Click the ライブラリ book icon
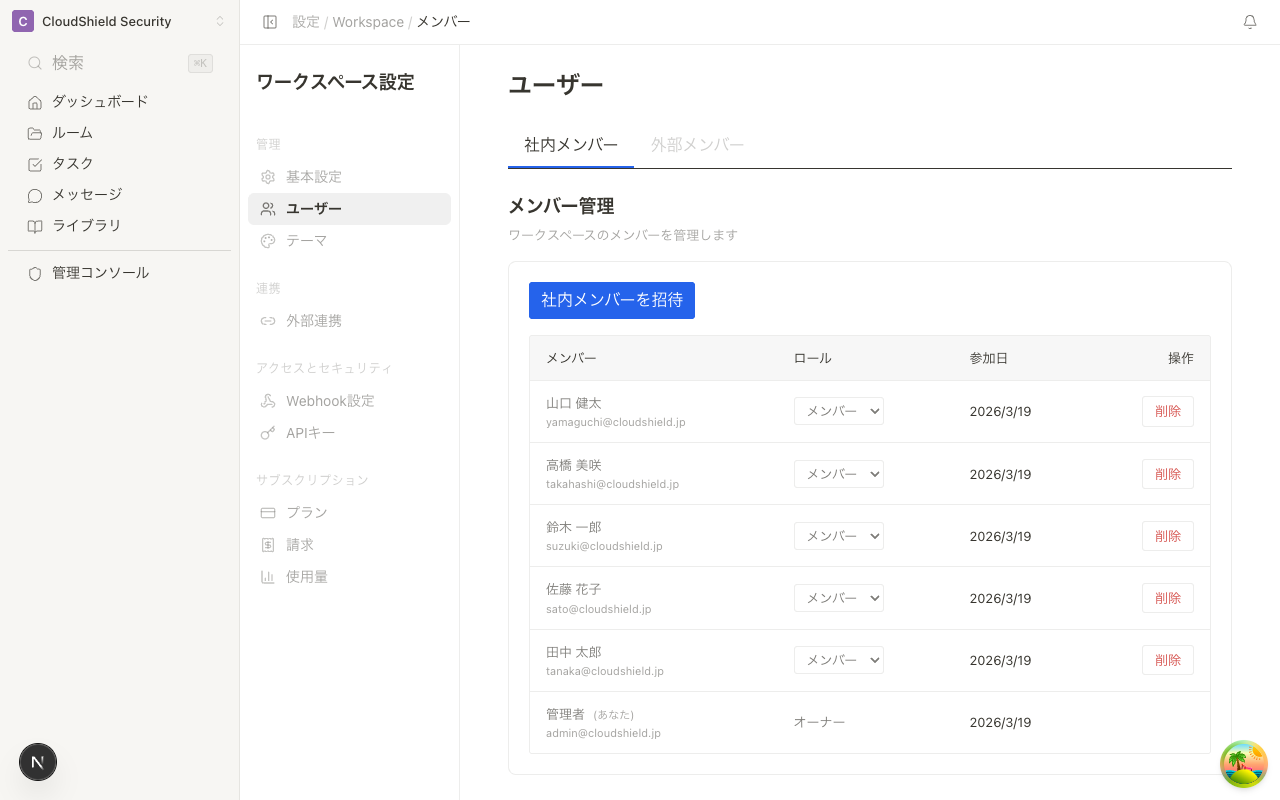Viewport: 1280px width, 800px height. (x=35, y=226)
